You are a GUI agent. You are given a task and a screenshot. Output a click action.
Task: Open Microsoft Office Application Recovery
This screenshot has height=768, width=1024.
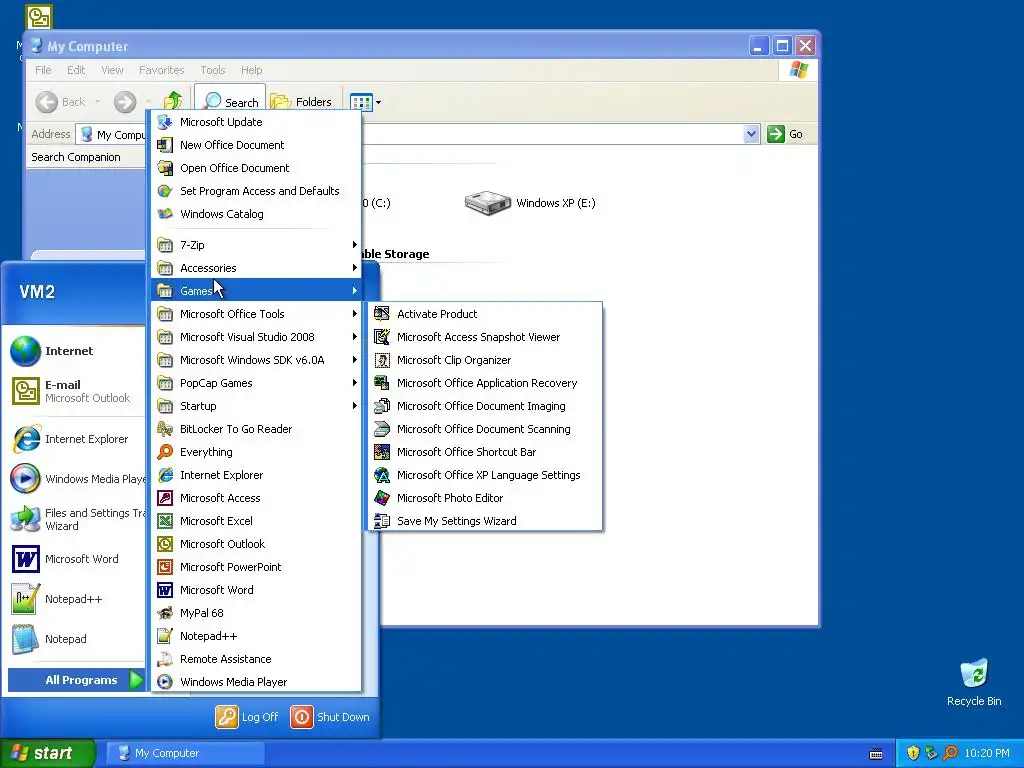(x=485, y=383)
